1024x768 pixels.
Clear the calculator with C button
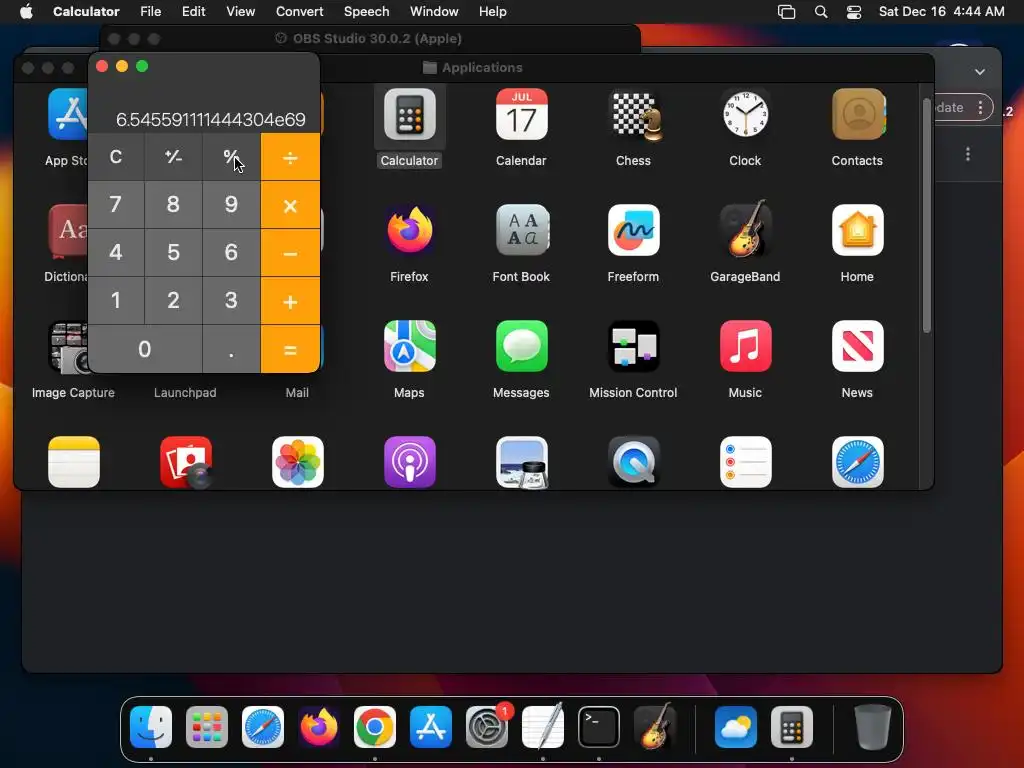tap(116, 157)
